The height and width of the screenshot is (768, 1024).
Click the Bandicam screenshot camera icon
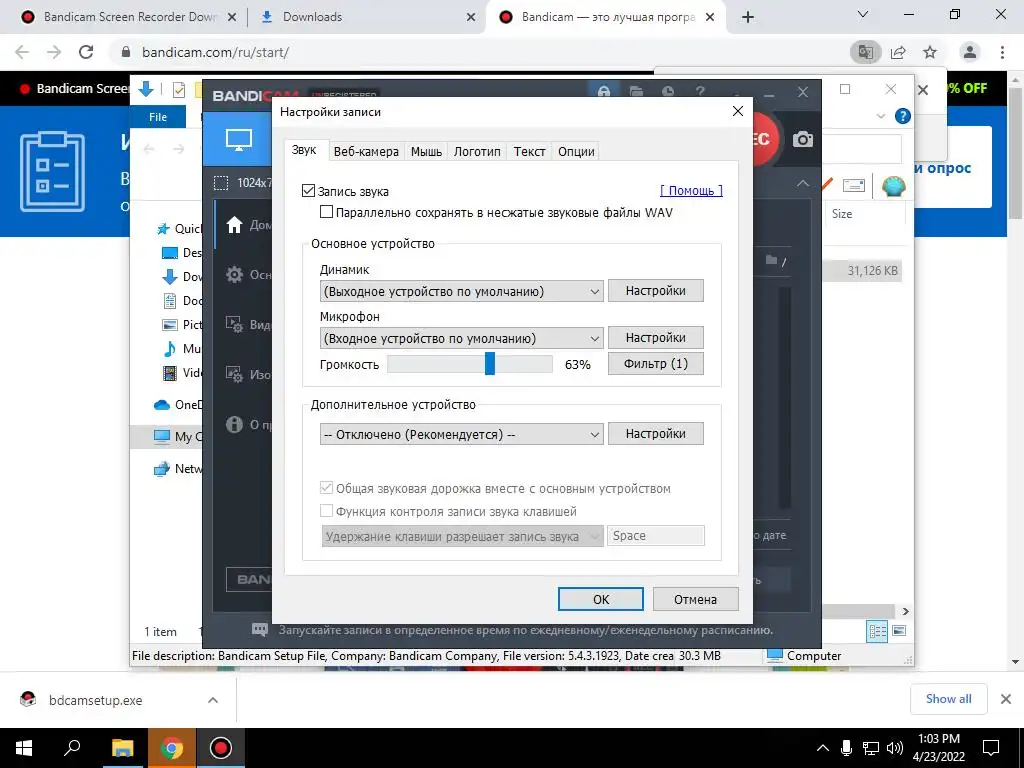click(x=803, y=139)
